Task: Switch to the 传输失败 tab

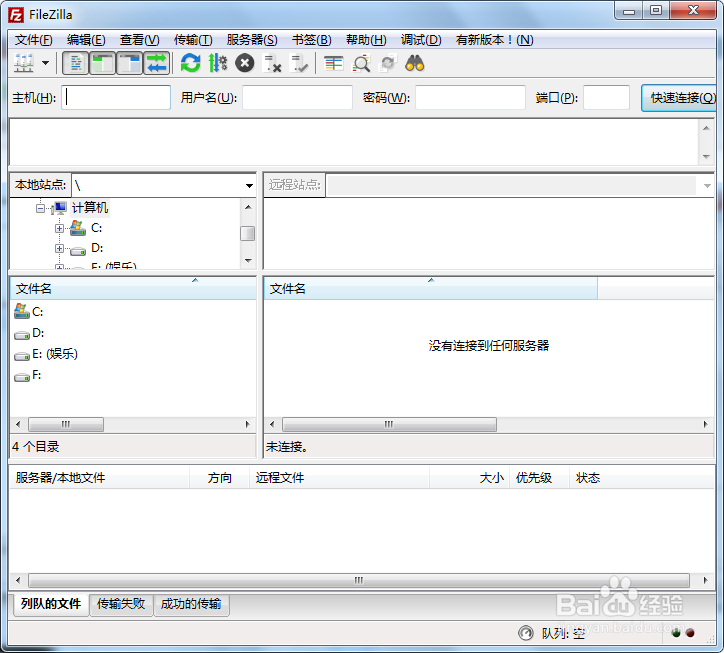Action: click(x=121, y=604)
